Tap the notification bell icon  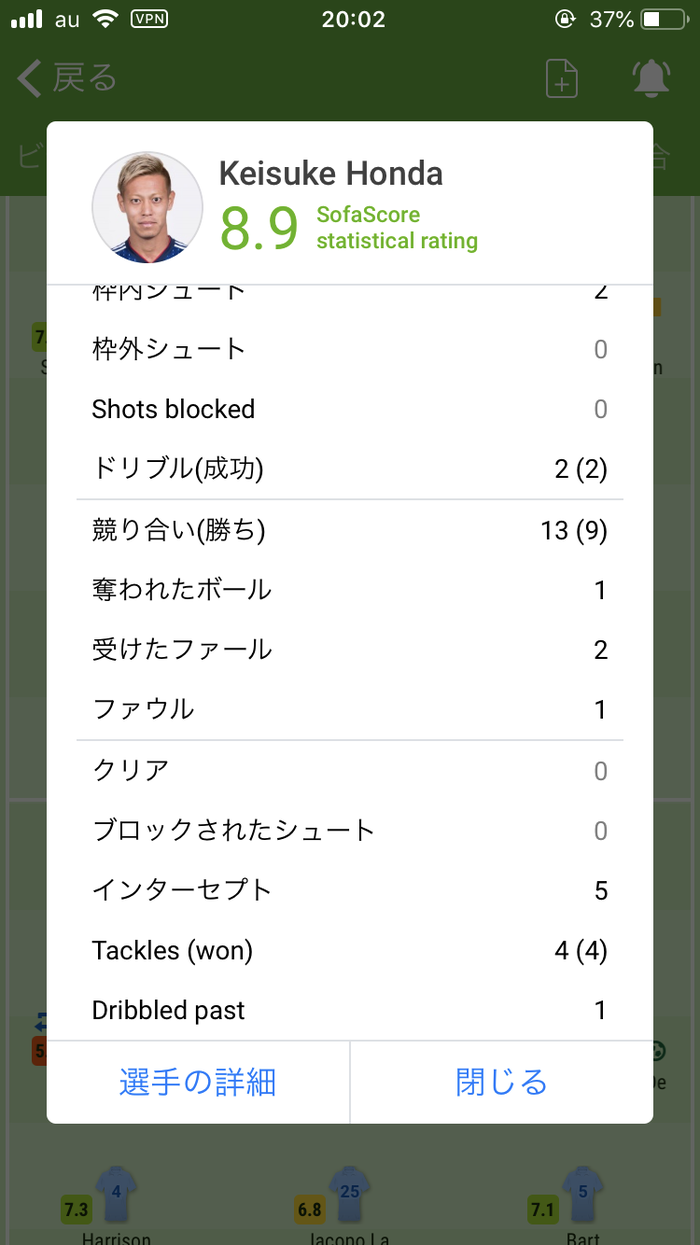(651, 78)
